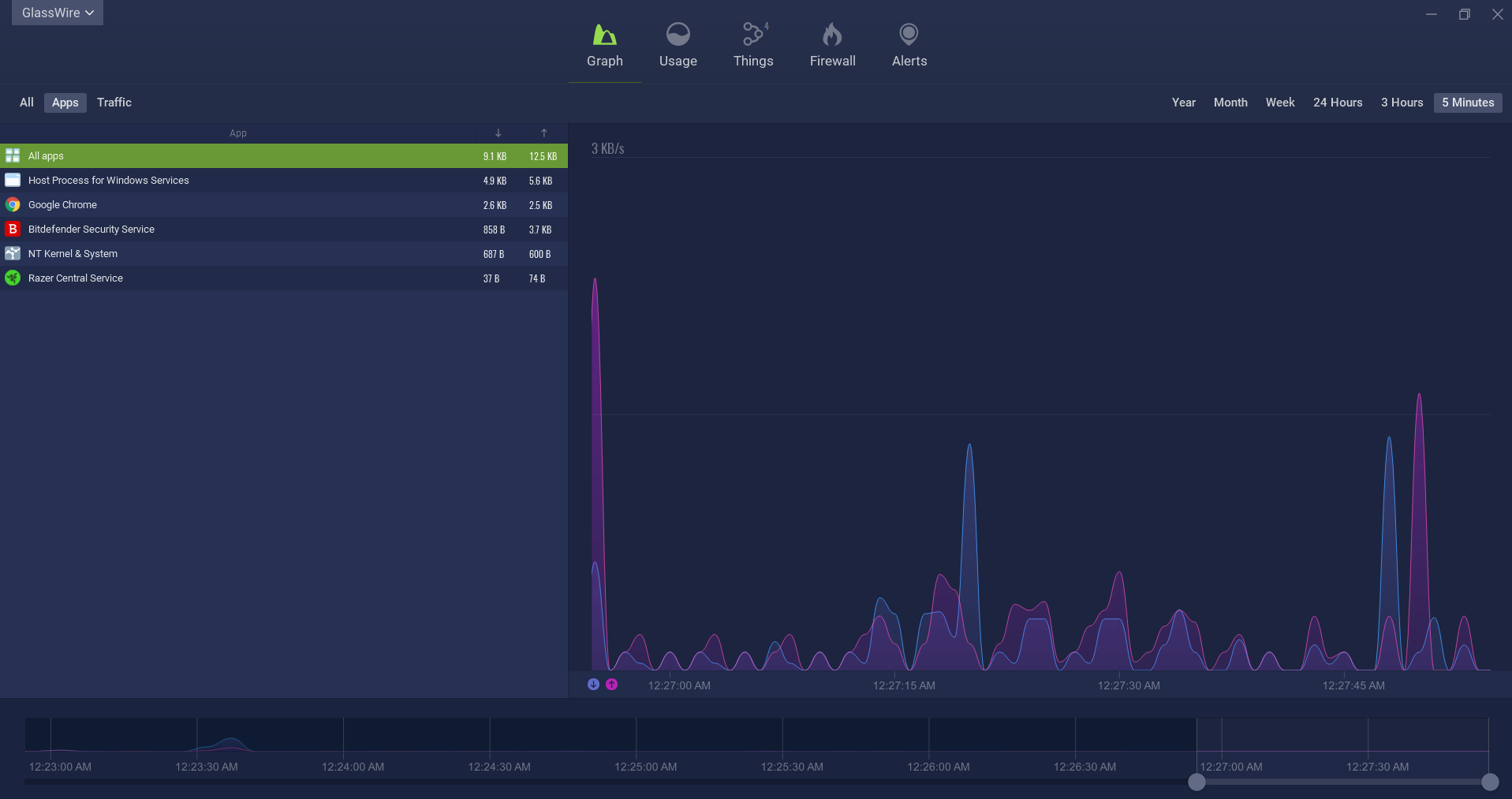Click the left timeline range slider handle
1512x799 pixels.
coord(1197,782)
